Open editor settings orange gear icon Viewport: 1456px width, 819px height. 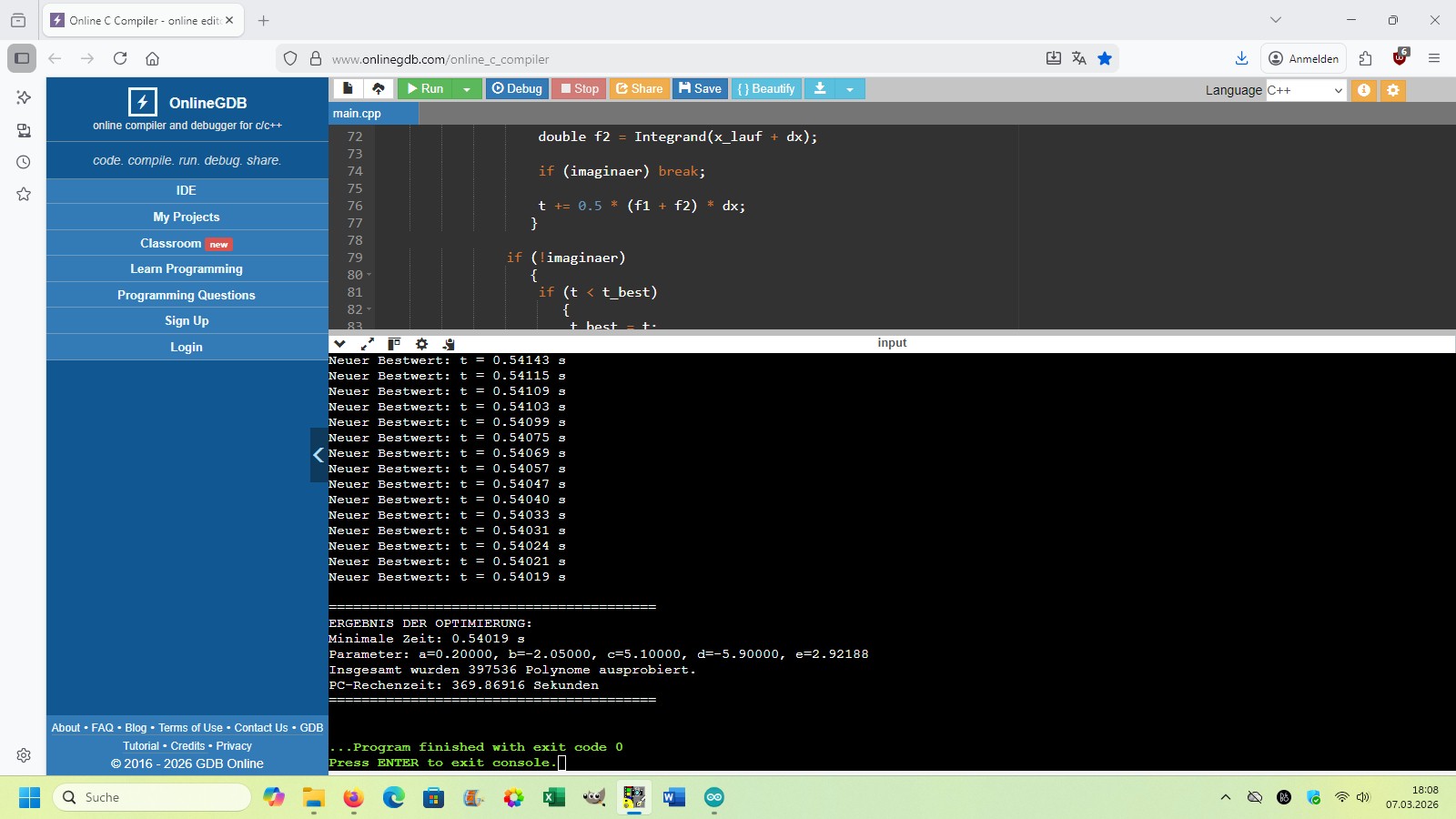click(x=1392, y=90)
